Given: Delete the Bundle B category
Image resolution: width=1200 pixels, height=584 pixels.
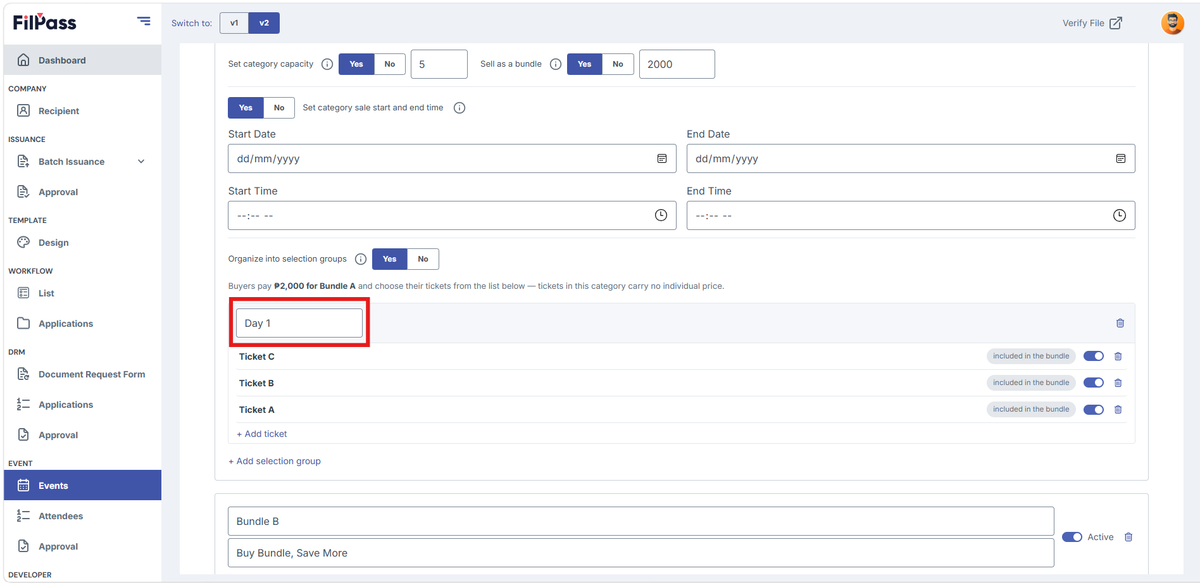Looking at the screenshot, I should (1128, 537).
